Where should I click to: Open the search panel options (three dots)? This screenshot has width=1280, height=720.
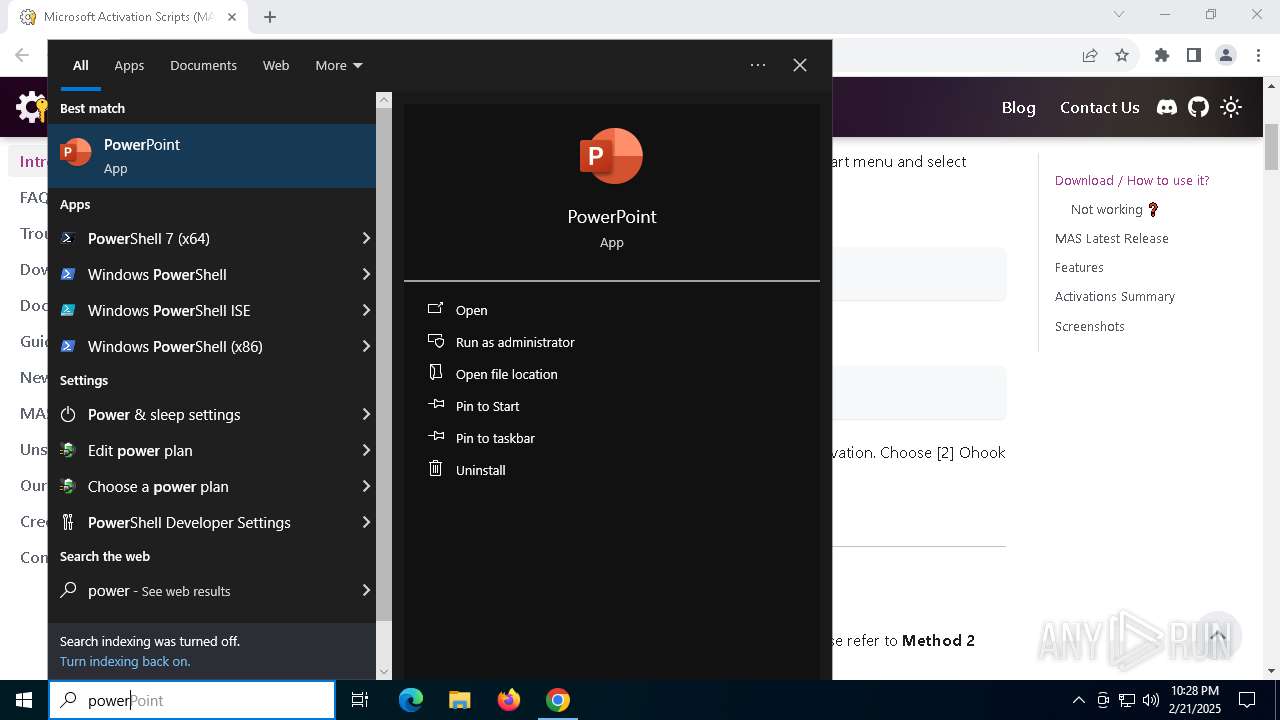(x=758, y=65)
